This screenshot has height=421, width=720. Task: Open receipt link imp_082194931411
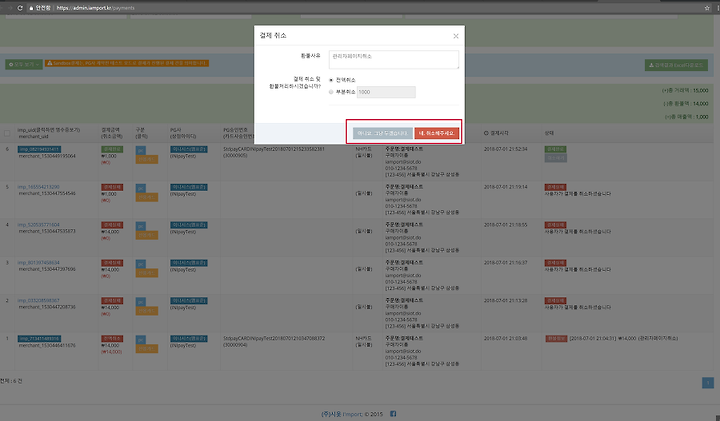[39, 149]
